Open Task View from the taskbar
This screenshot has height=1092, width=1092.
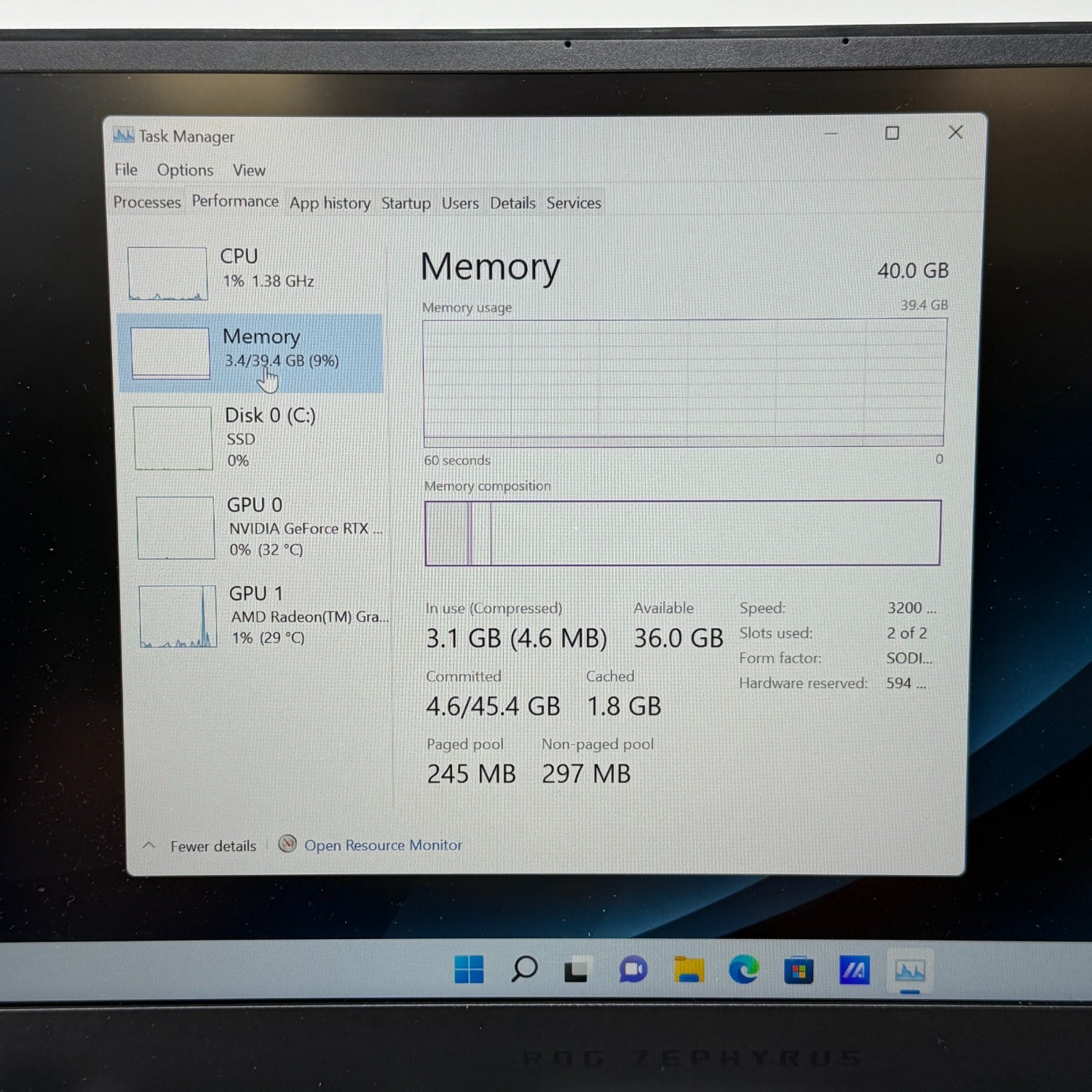[x=577, y=970]
